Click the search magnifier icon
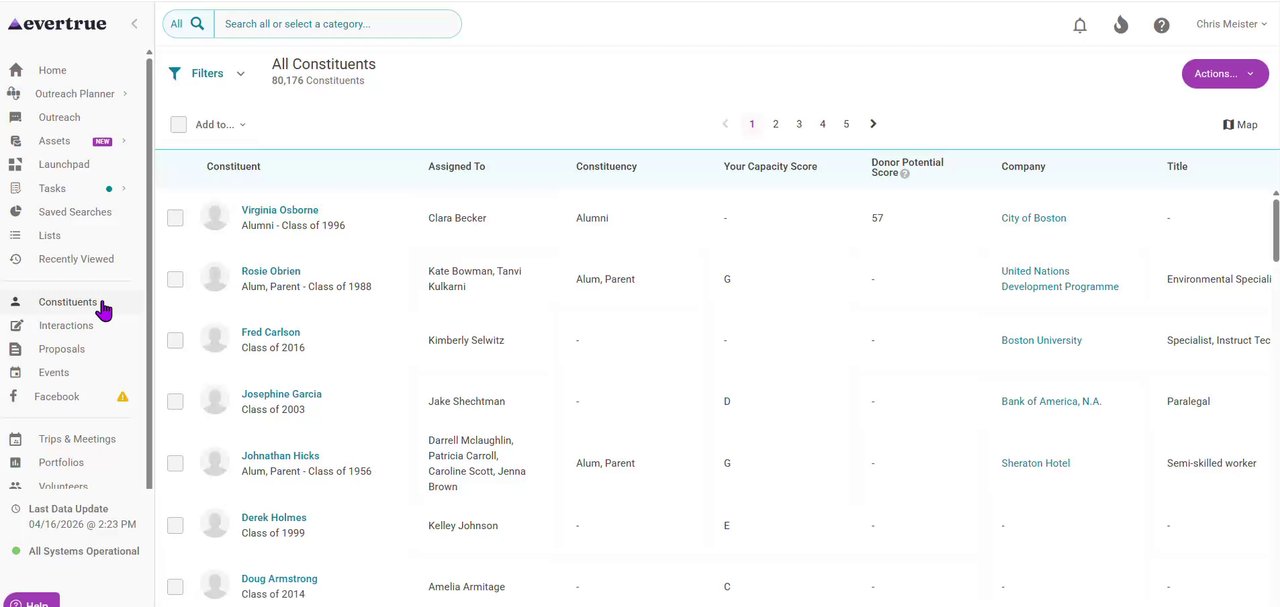This screenshot has height=607, width=1280. pos(197,24)
